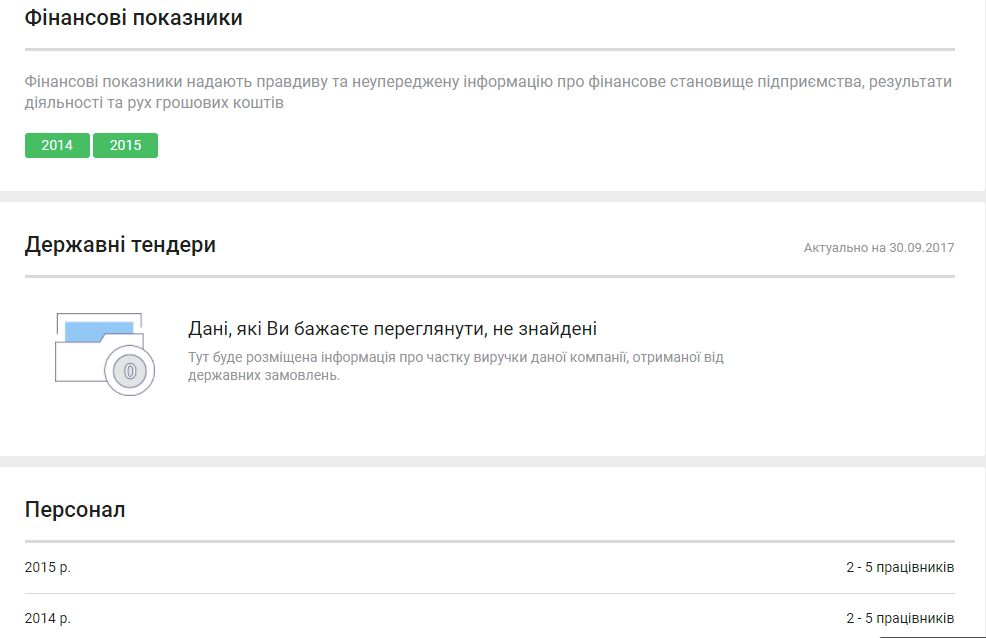Select the 2015 financial year button
This screenshot has height=638, width=986.
125,145
